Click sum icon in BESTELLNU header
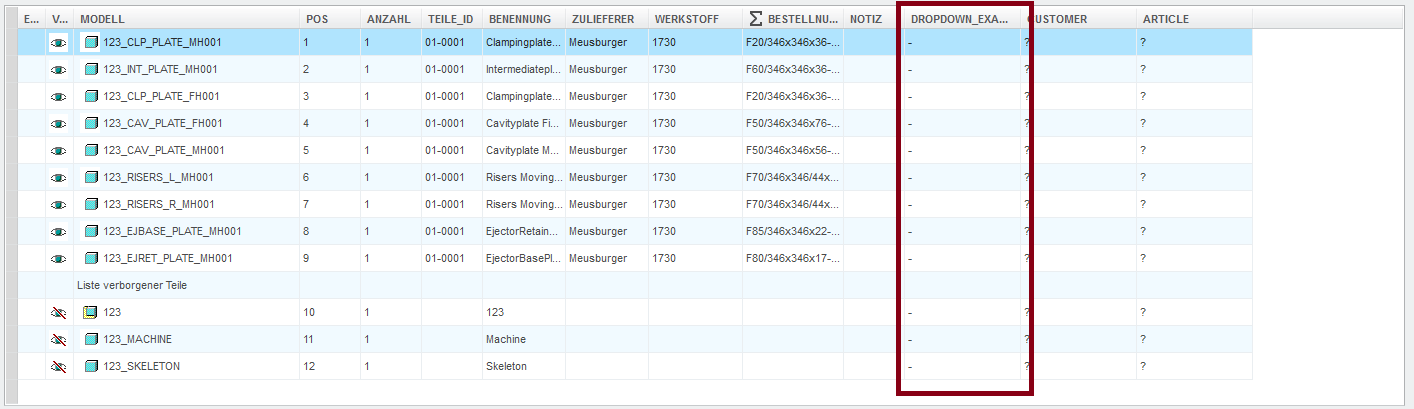This screenshot has height=409, width=1414. point(756,19)
